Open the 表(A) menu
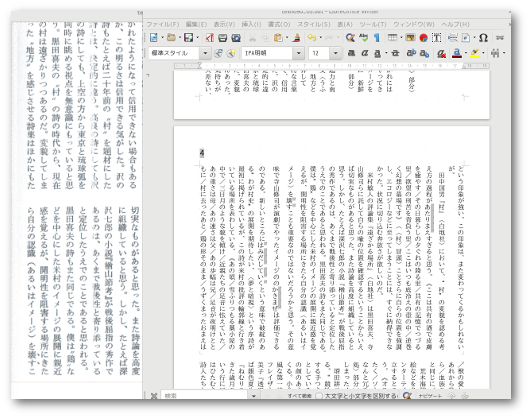The width and height of the screenshot is (530, 418). pyautogui.click(x=345, y=24)
